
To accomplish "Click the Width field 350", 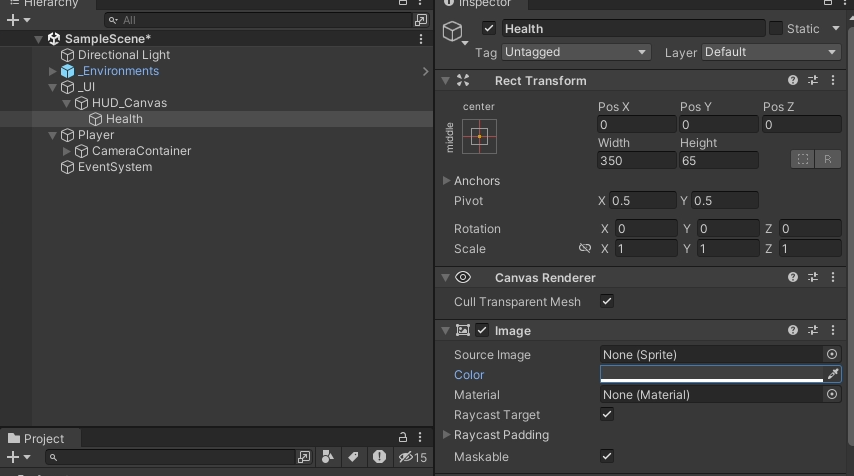I will tap(637, 161).
